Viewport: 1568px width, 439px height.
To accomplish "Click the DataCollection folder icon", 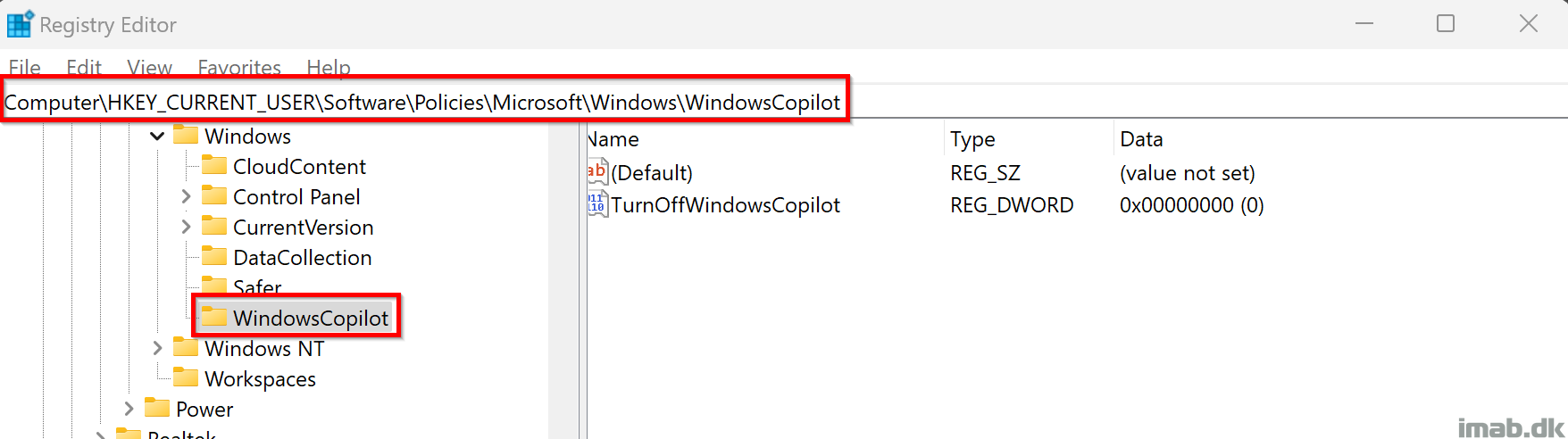I will [x=214, y=257].
